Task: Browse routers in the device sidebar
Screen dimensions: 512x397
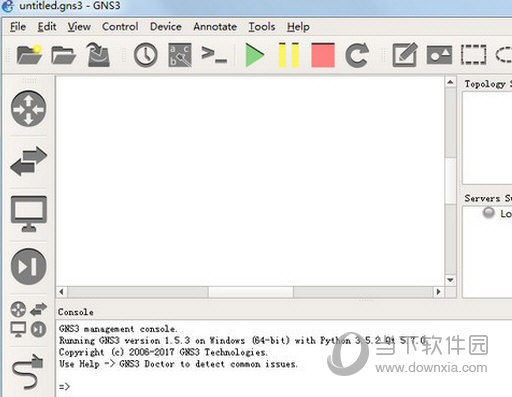Action: [x=29, y=109]
